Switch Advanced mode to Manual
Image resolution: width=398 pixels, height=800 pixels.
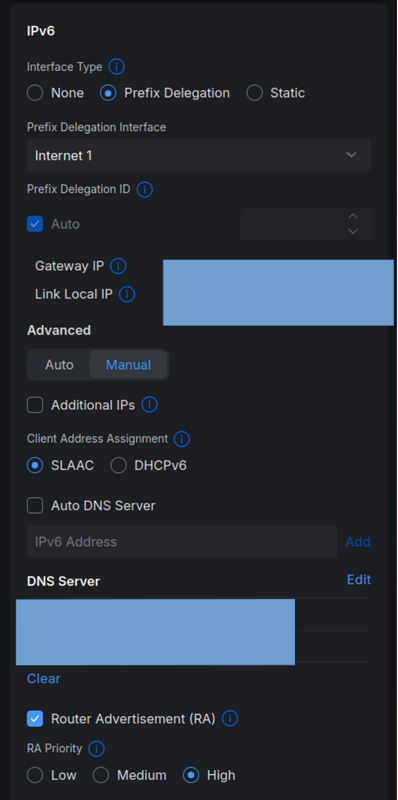tap(128, 365)
